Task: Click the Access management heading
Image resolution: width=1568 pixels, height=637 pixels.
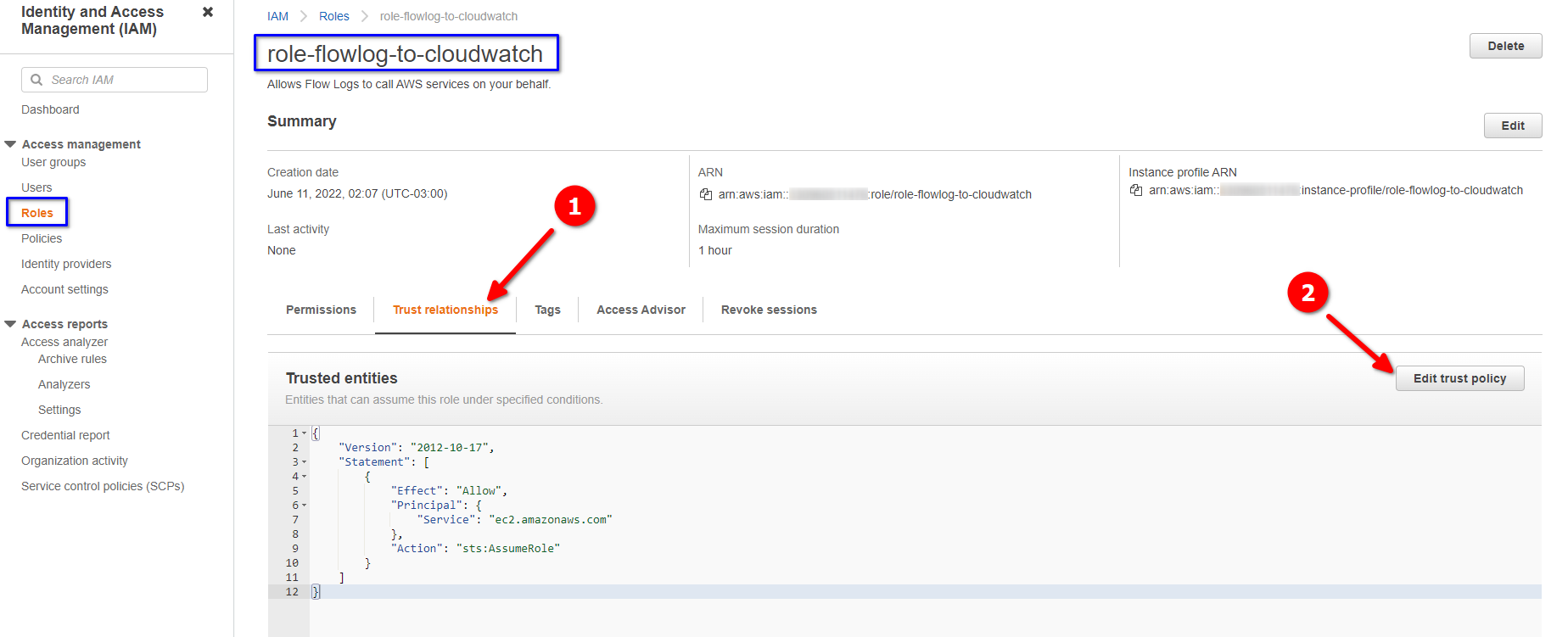Action: tap(81, 144)
